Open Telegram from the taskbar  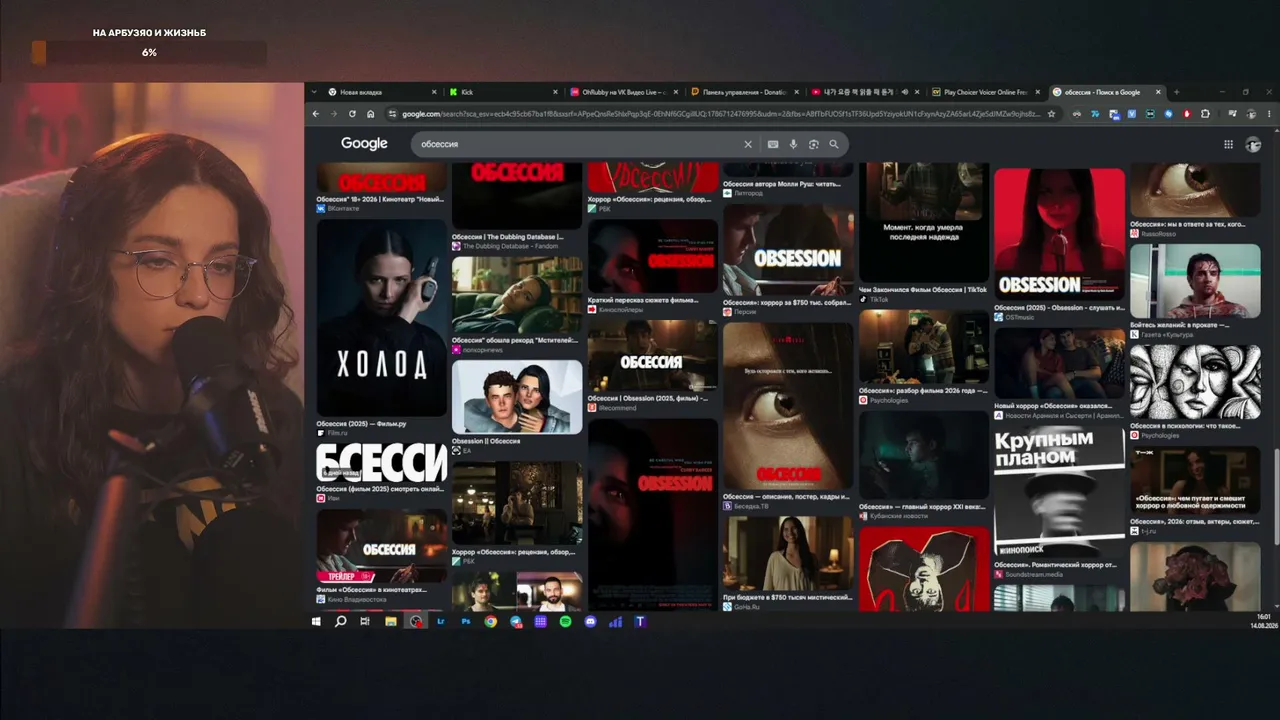coord(515,621)
